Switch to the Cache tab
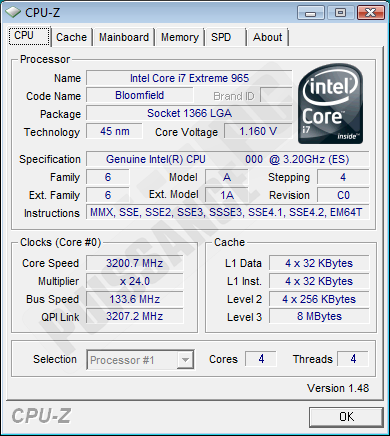 (x=71, y=37)
